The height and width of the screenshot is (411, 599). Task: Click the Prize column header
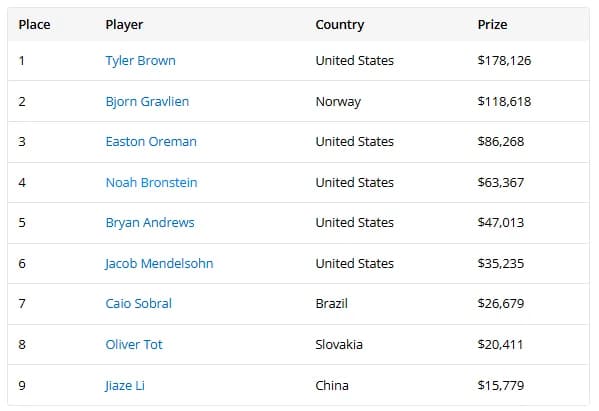point(492,25)
